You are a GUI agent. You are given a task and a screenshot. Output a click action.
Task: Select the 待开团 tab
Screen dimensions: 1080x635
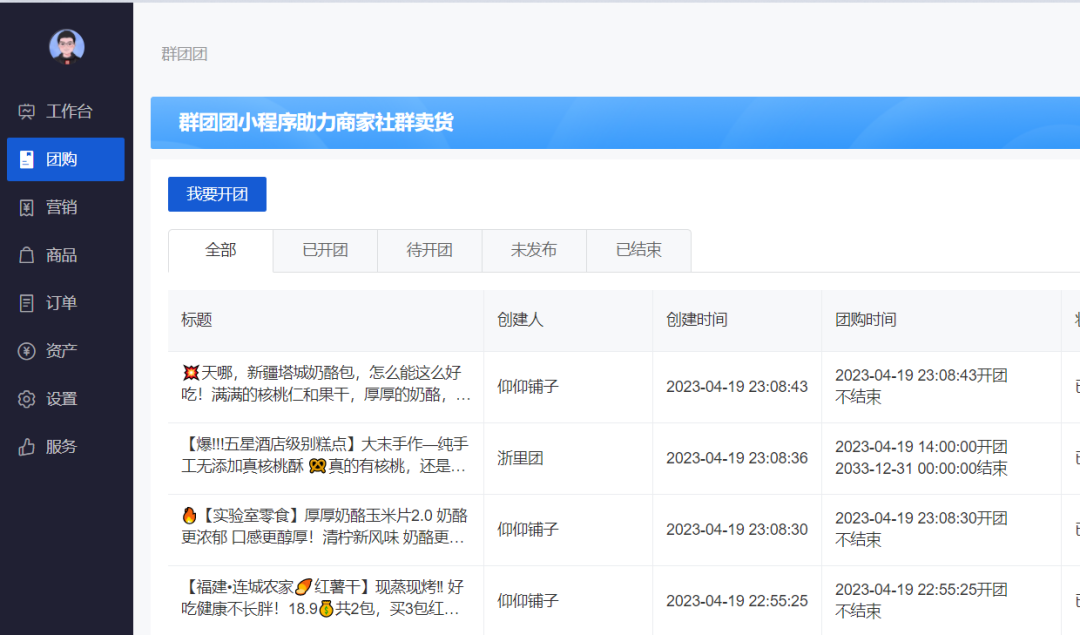(429, 251)
